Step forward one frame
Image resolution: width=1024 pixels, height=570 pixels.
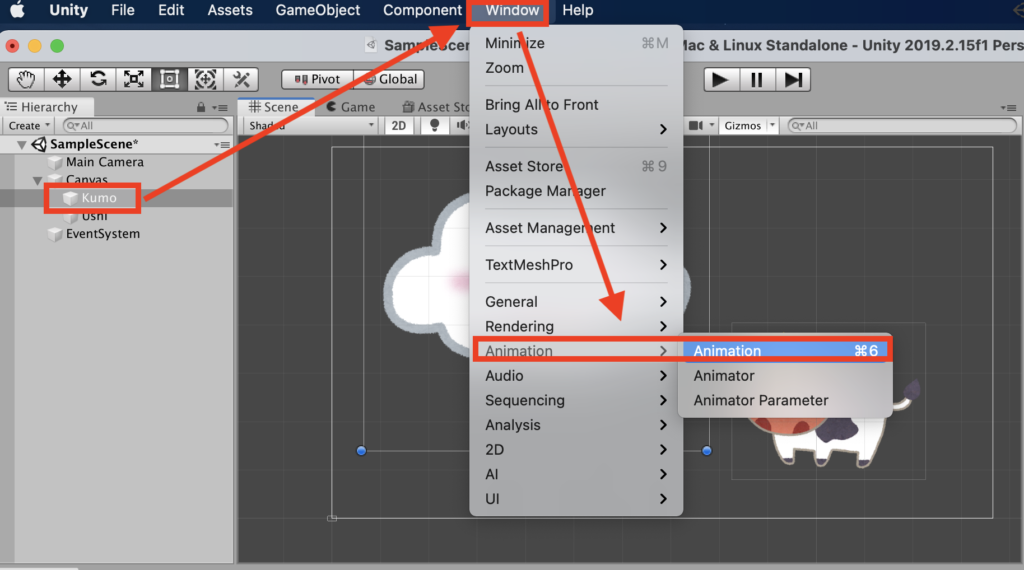793,80
